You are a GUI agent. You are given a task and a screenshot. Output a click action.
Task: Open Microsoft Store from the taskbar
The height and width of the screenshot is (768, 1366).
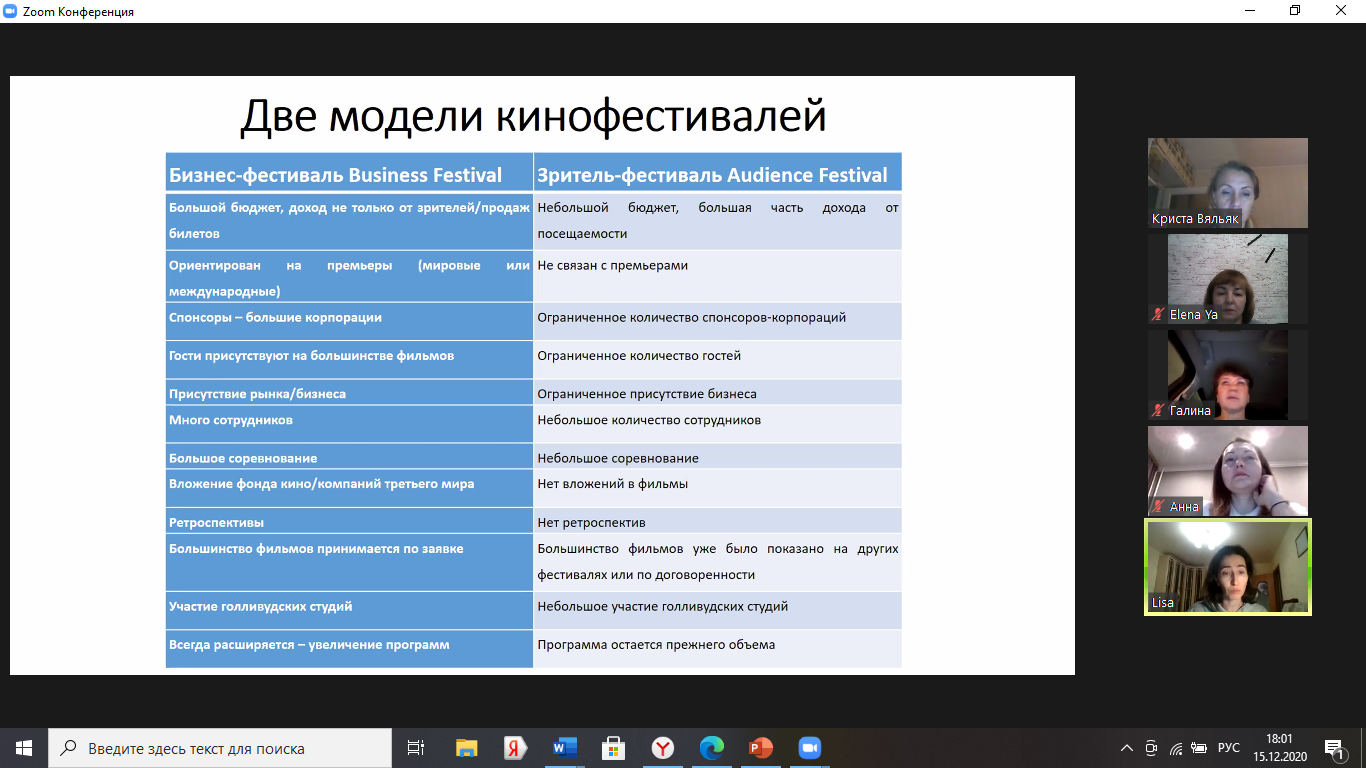tap(613, 748)
